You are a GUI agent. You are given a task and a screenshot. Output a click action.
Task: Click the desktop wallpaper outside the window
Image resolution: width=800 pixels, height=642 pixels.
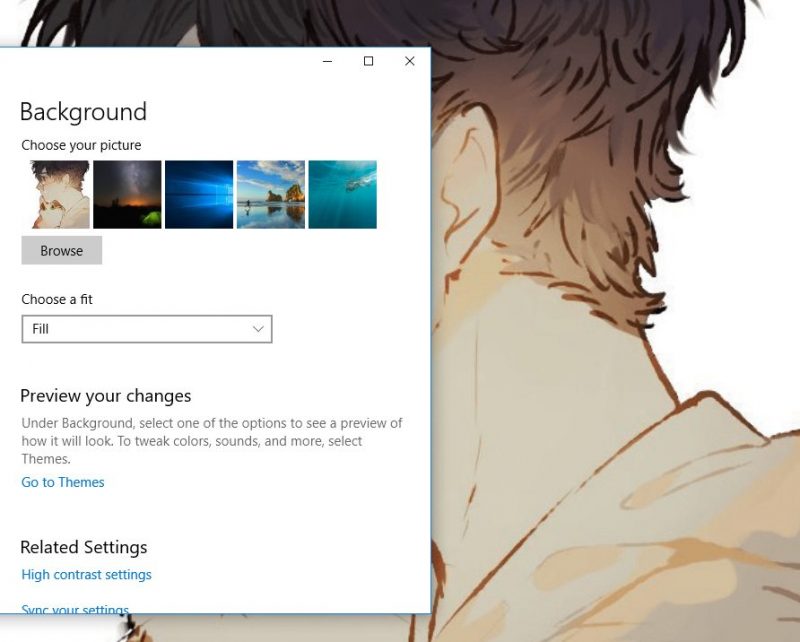620,400
